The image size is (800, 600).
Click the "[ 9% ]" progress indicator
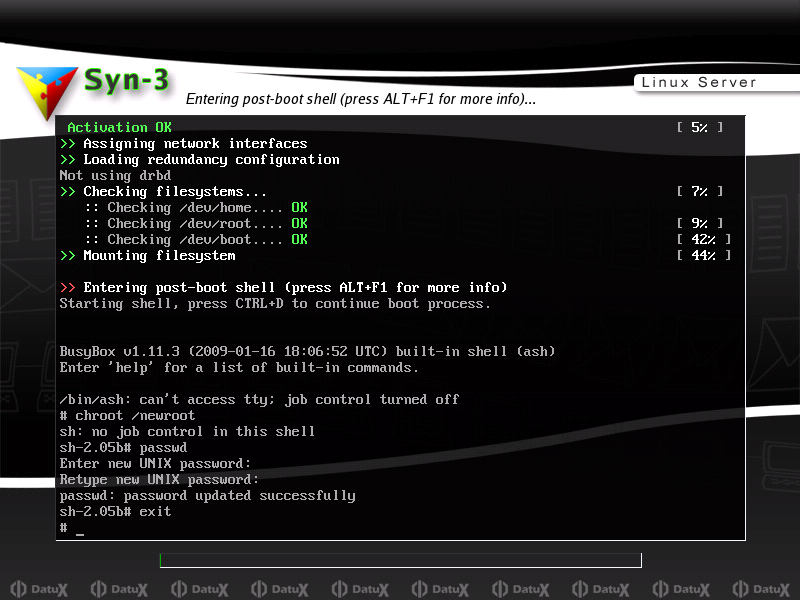pyautogui.click(x=699, y=223)
